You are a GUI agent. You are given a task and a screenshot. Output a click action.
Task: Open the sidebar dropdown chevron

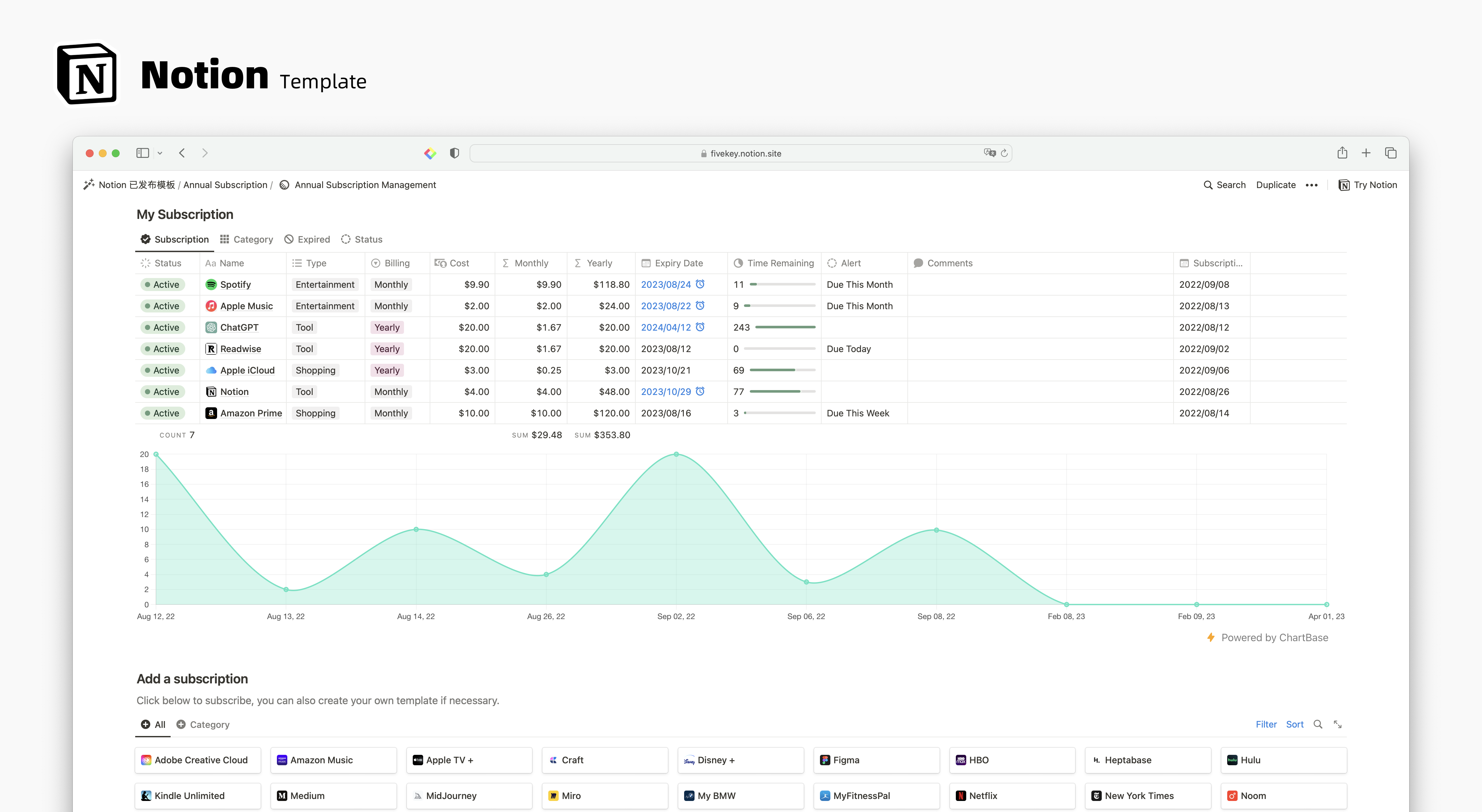tap(160, 153)
